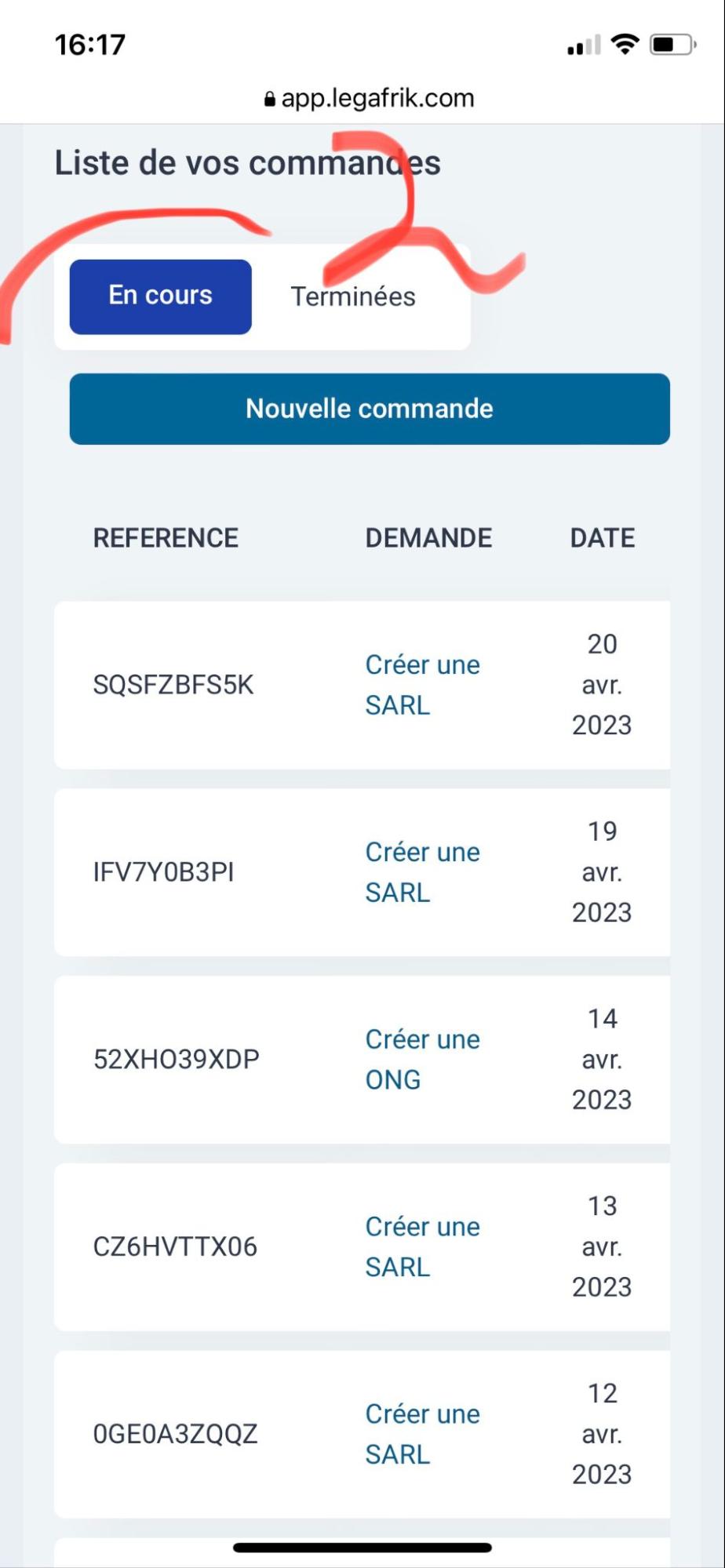
Task: Tap the status bar clock showing 16:17
Action: 90,45
